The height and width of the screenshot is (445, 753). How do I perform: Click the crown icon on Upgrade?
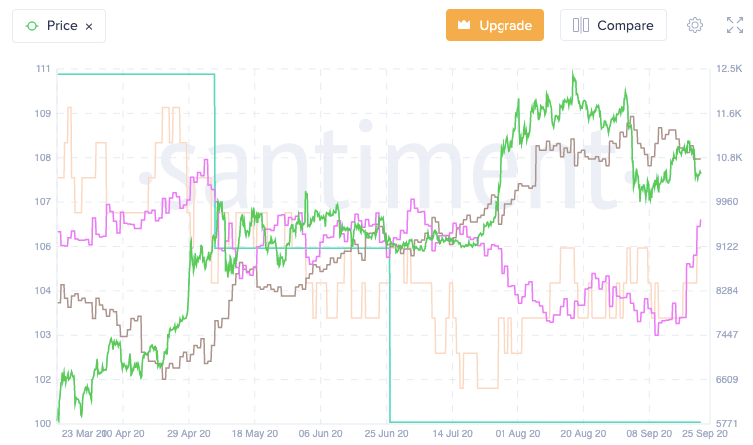[x=463, y=25]
